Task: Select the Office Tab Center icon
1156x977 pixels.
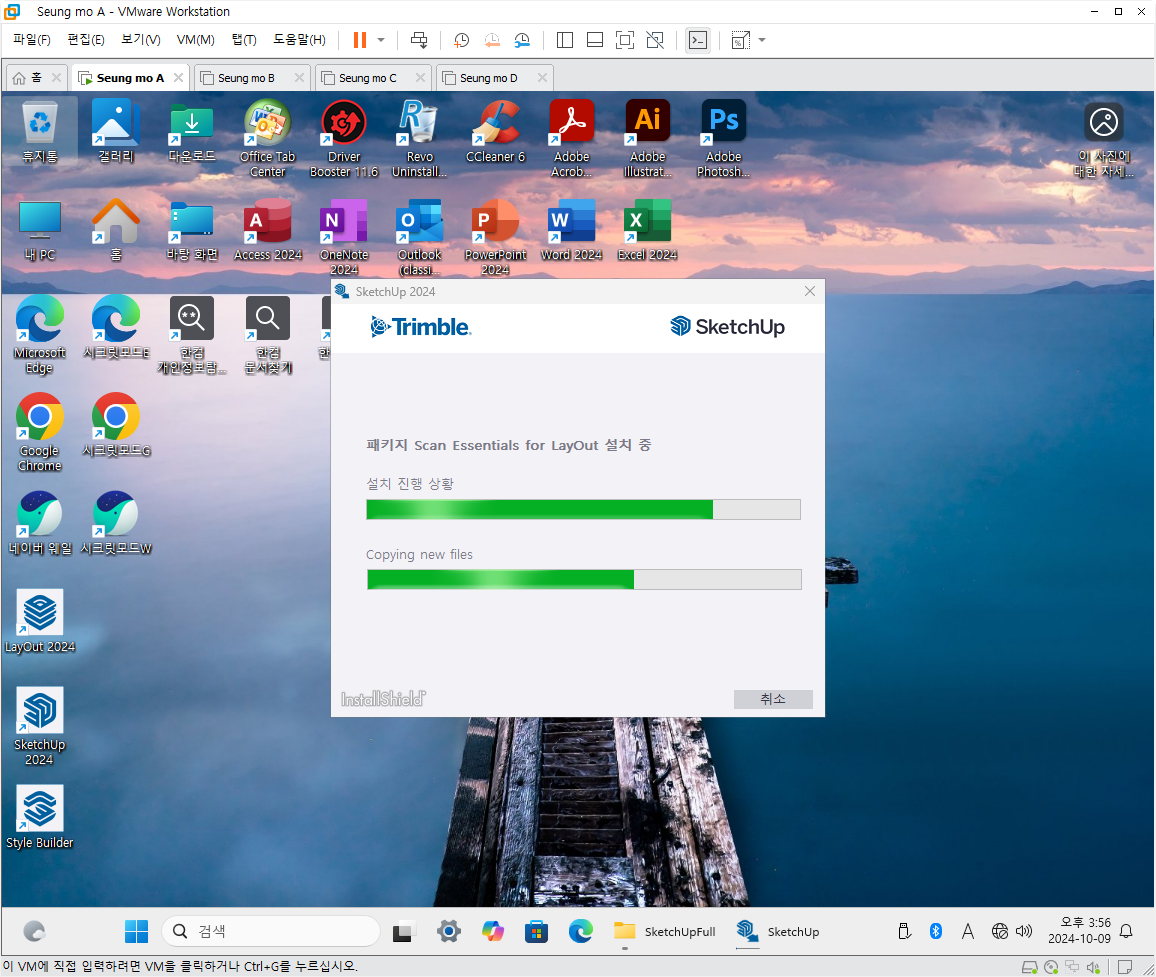Action: pyautogui.click(x=268, y=139)
